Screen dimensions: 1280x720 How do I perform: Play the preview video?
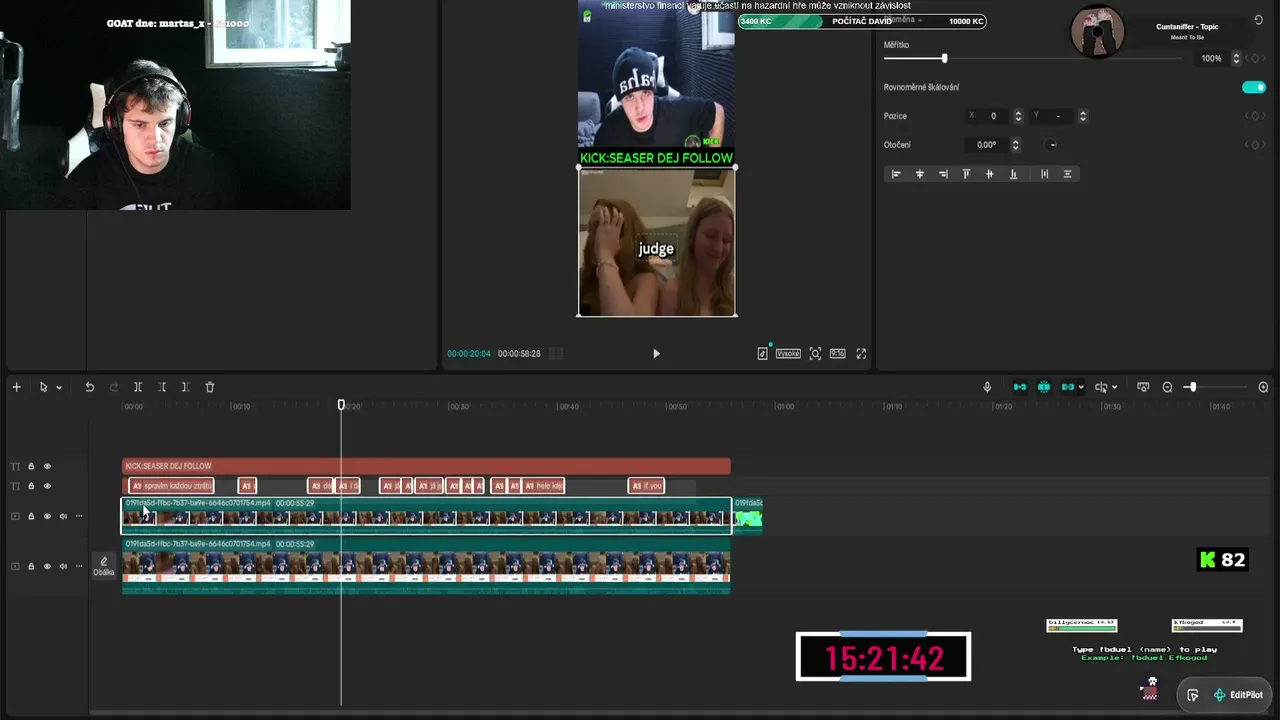coord(656,353)
